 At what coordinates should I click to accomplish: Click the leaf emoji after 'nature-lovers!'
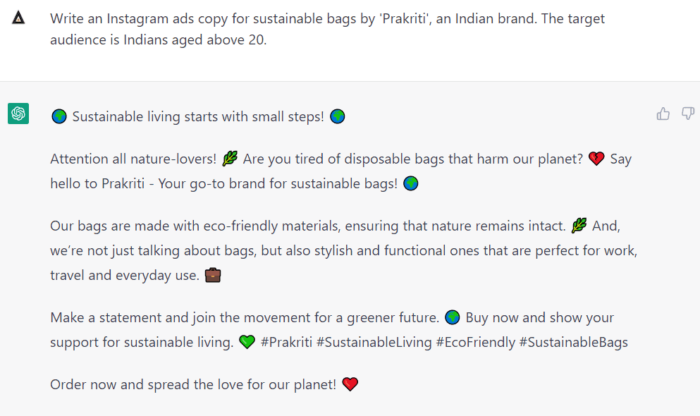click(229, 159)
